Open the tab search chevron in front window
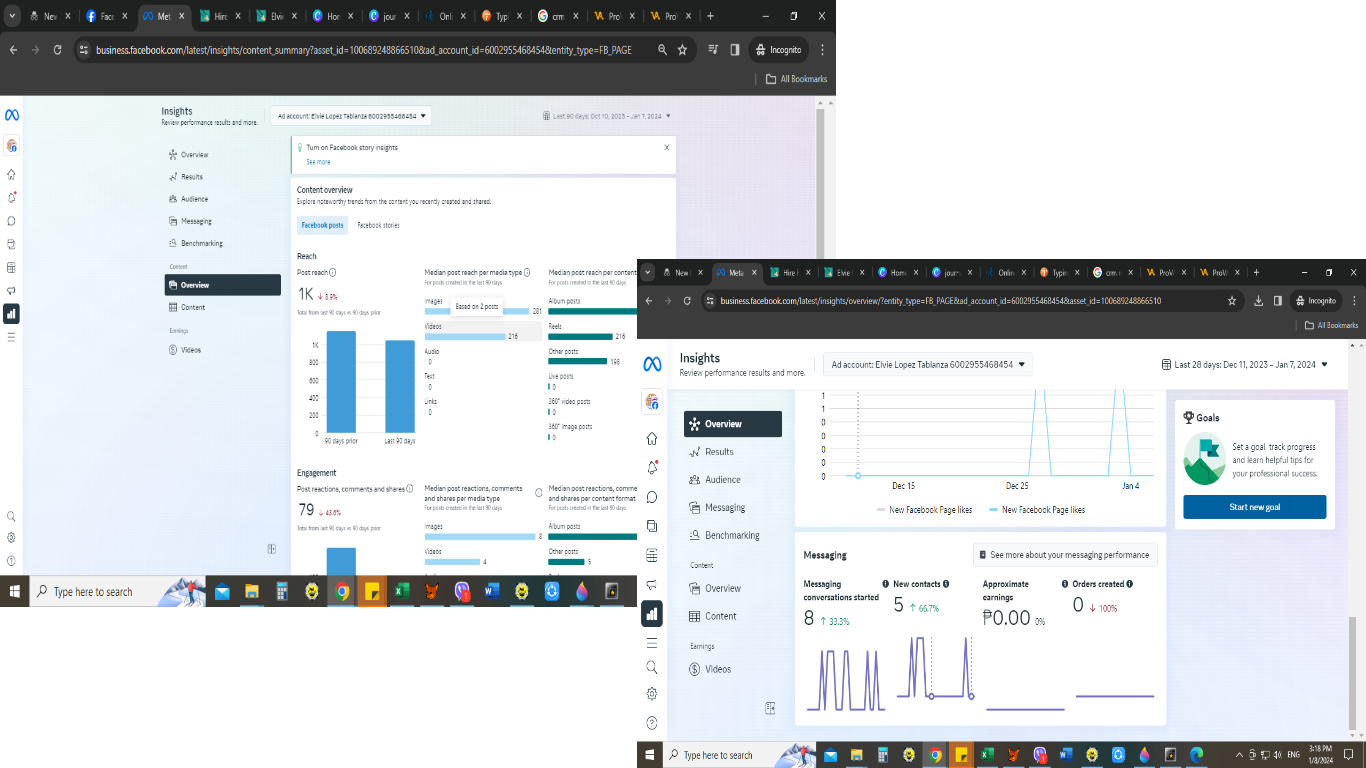Viewport: 1366px width, 768px height. tap(648, 272)
